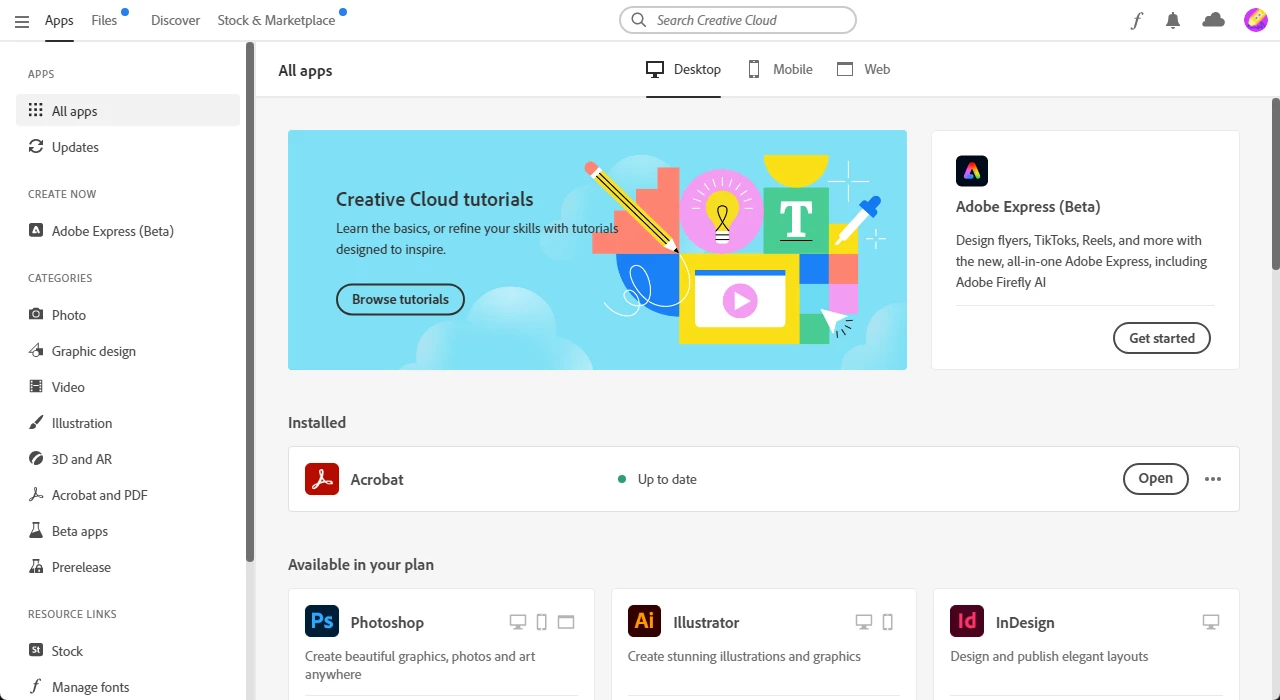This screenshot has height=700, width=1280.
Task: Open the user profile avatar
Action: click(1256, 20)
